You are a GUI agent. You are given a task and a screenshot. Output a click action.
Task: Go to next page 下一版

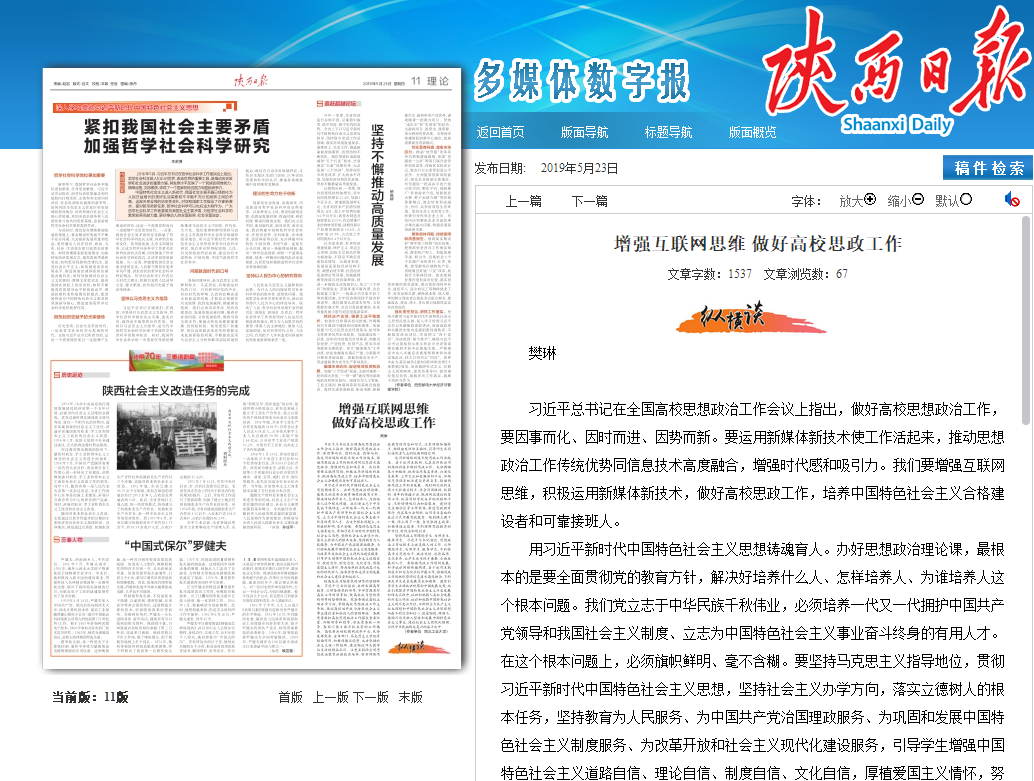tap(371, 697)
